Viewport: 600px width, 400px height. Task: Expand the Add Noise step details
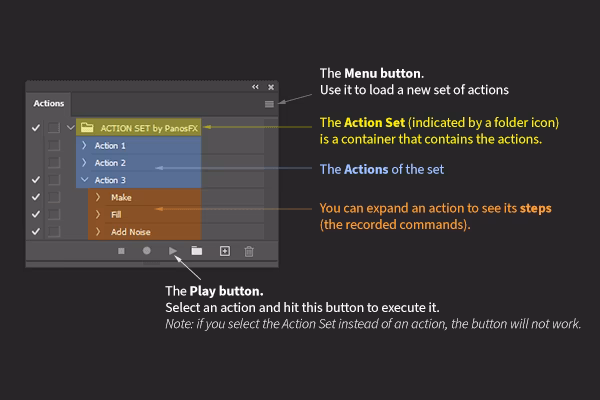(98, 231)
